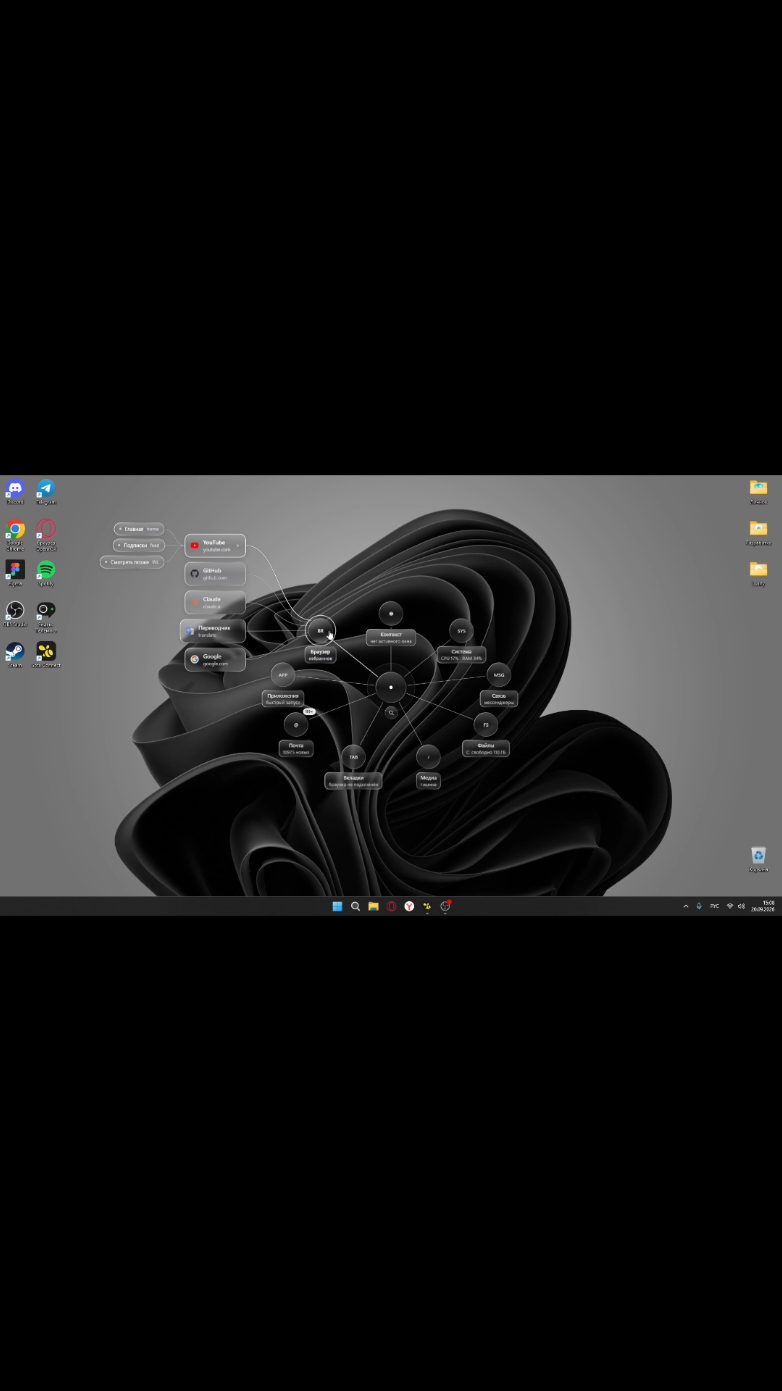Select the BR browser node in the radial menu
This screenshot has height=1391, width=782.
pos(320,631)
